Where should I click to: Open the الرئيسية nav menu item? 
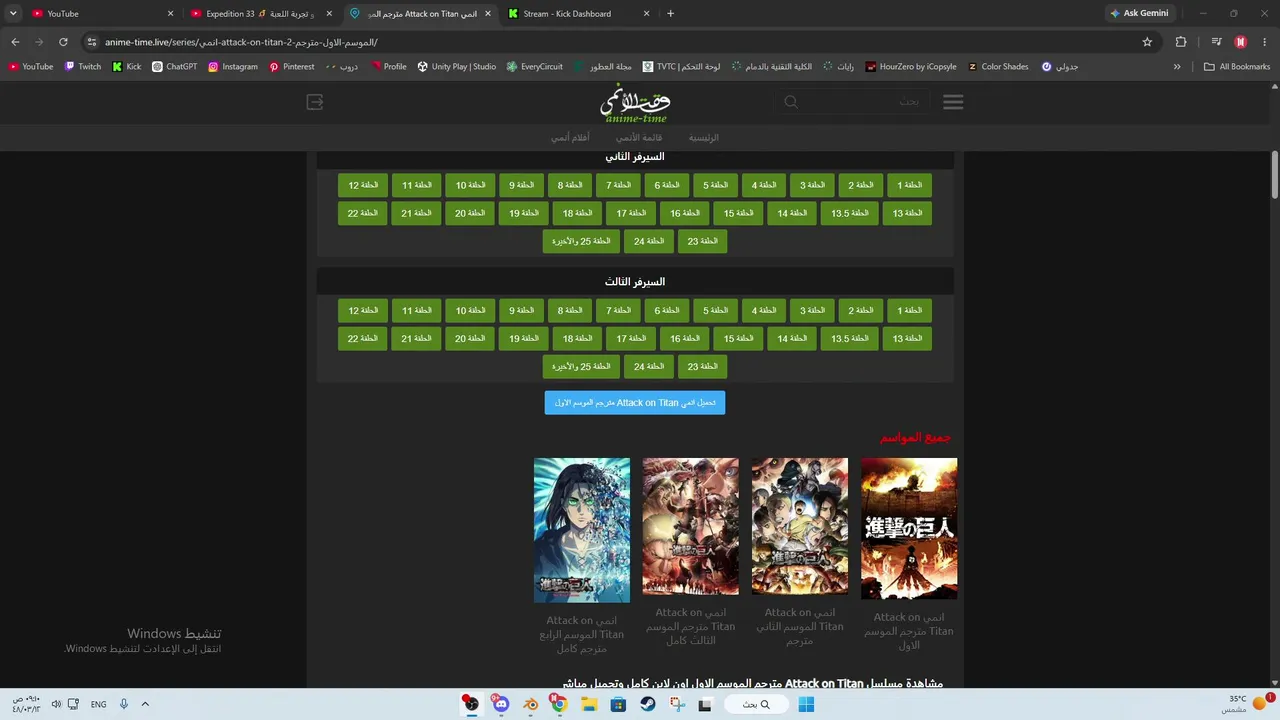coord(704,138)
